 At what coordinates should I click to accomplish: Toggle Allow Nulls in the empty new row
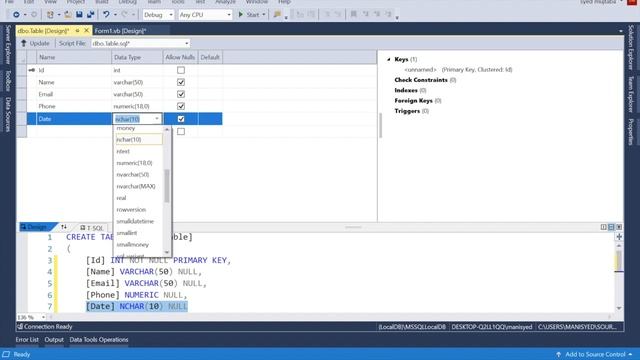click(x=181, y=131)
